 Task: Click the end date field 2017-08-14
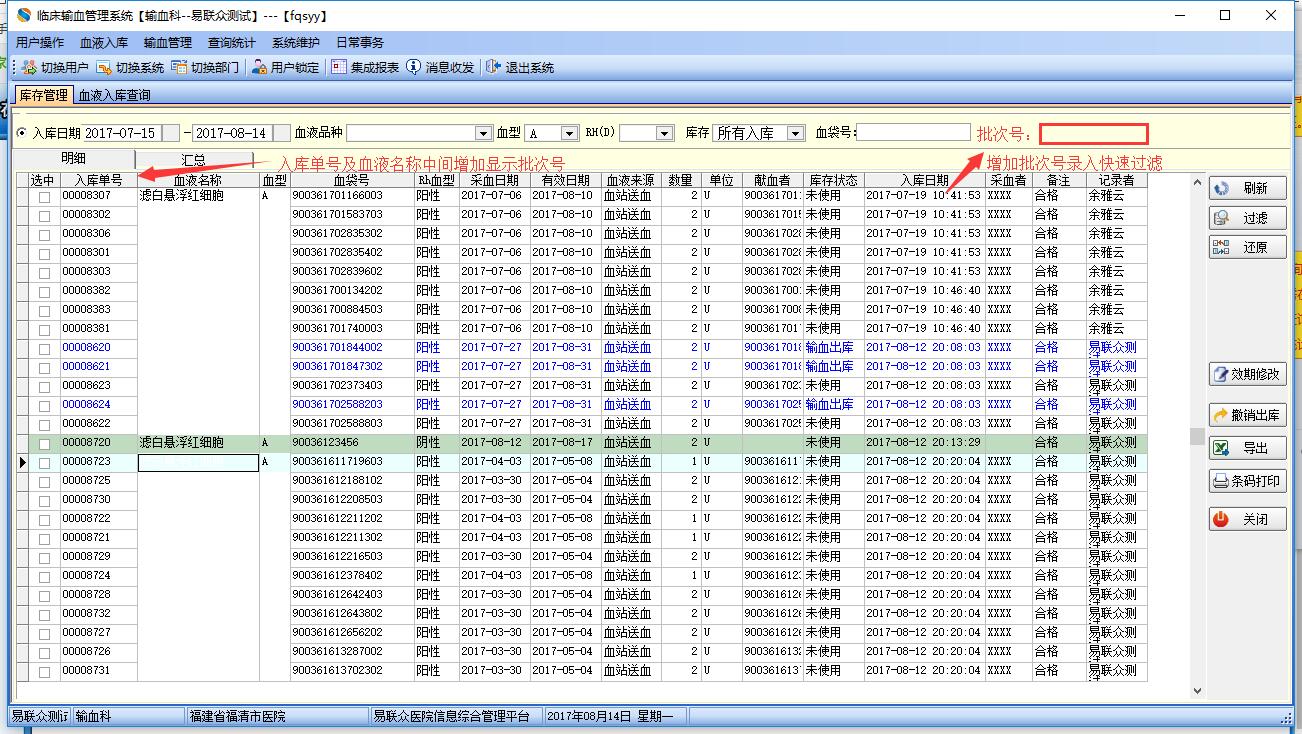tap(232, 133)
